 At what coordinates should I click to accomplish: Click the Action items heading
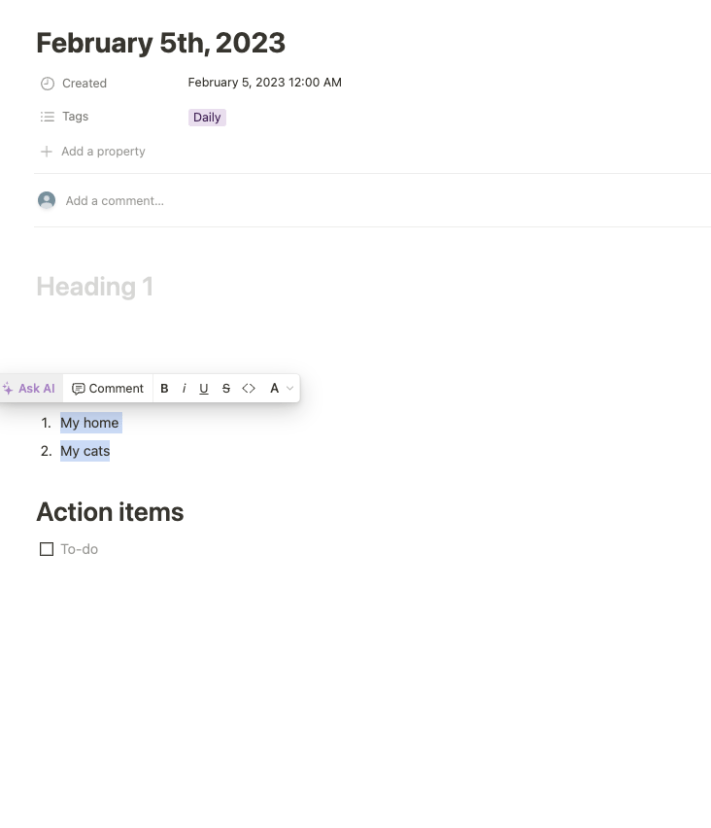pyautogui.click(x=110, y=512)
